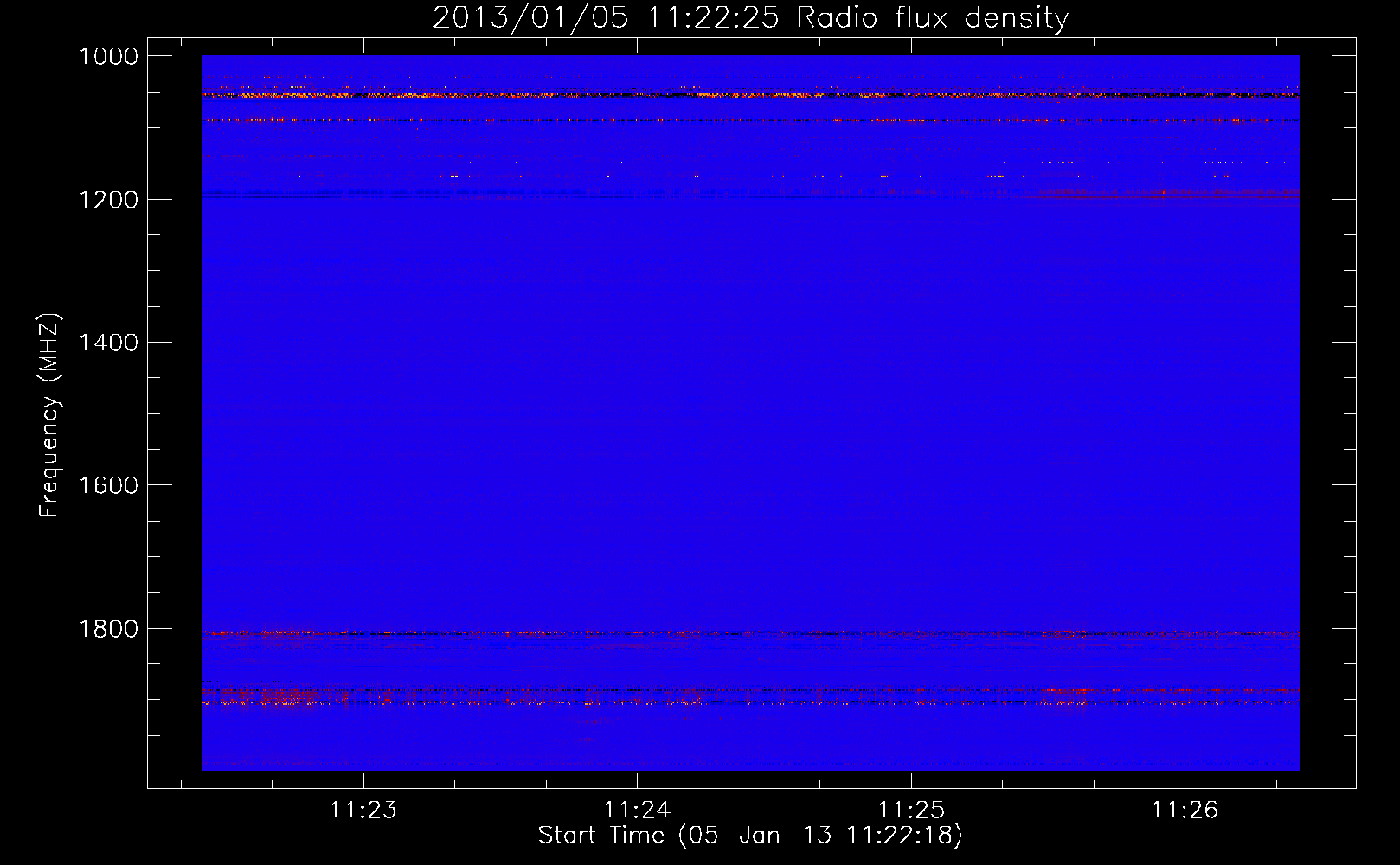The width and height of the screenshot is (1400, 865).
Task: Click the 1200 frequency tick label
Action: [x=108, y=200]
